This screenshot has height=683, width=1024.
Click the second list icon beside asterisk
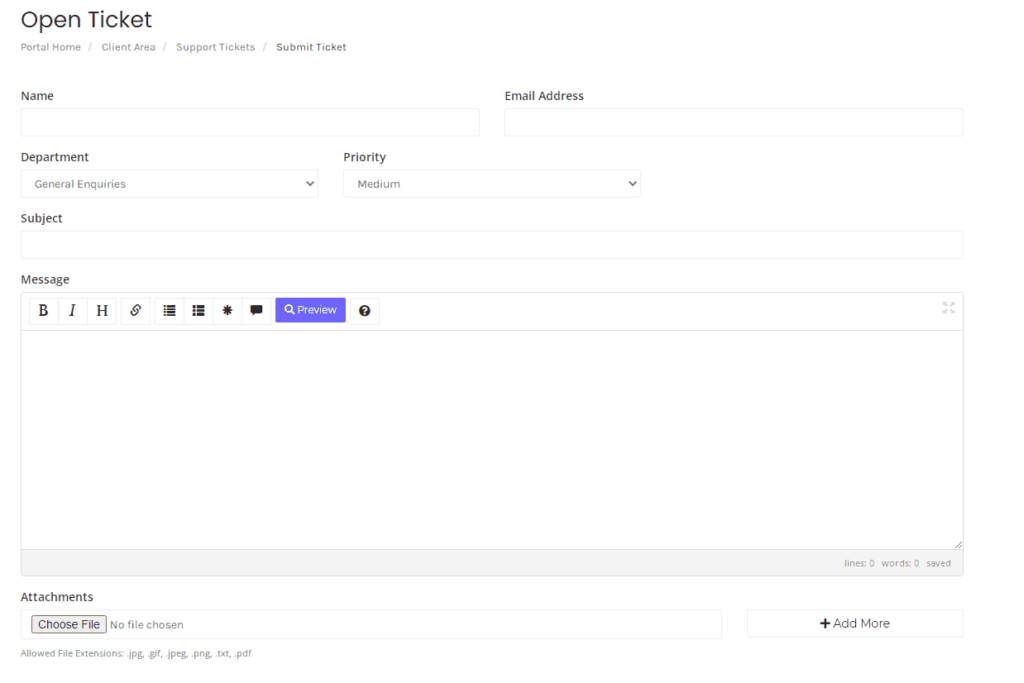[x=198, y=311]
